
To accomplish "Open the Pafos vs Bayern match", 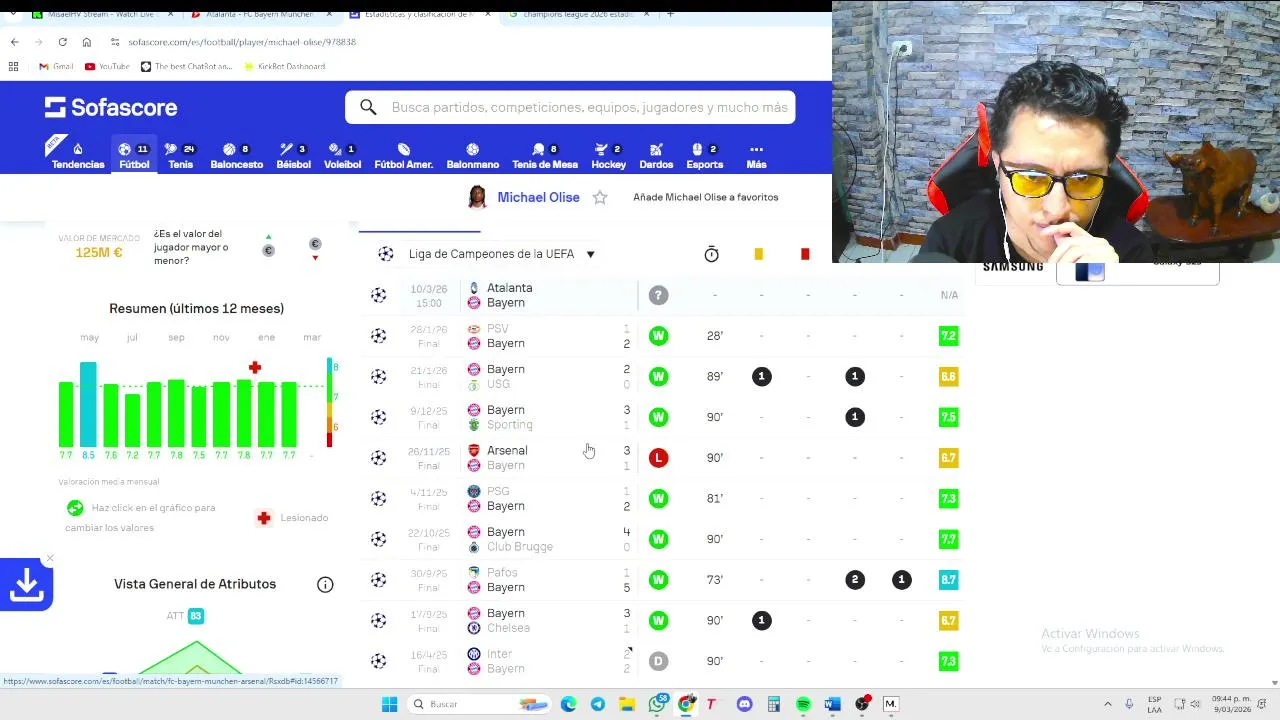I will click(660, 580).
